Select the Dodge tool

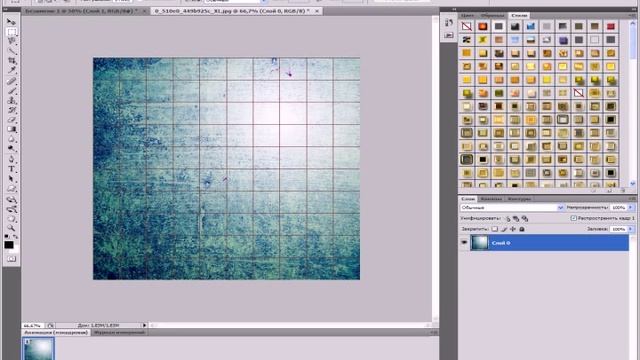click(11, 149)
